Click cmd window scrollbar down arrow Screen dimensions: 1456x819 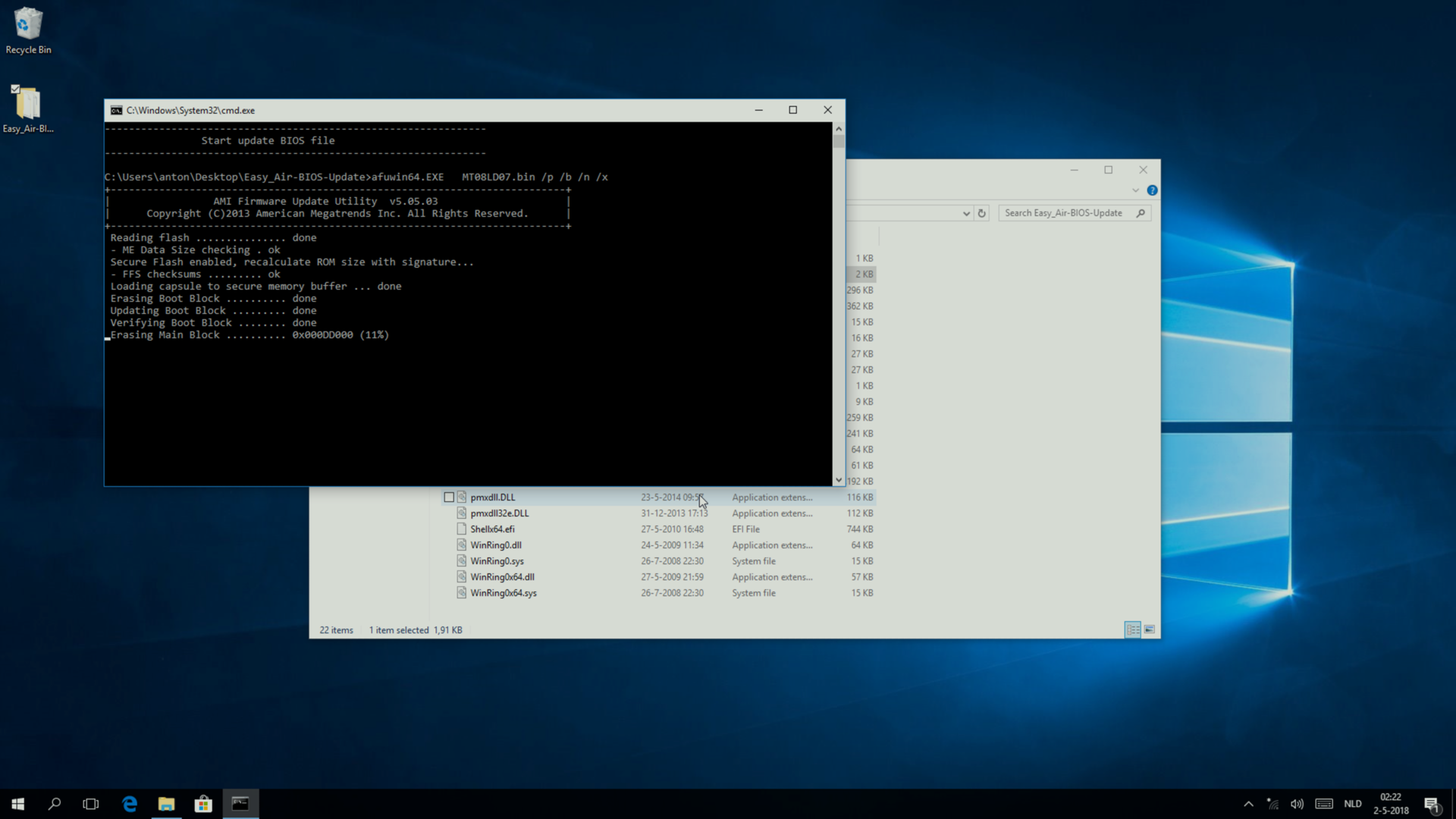click(x=838, y=479)
